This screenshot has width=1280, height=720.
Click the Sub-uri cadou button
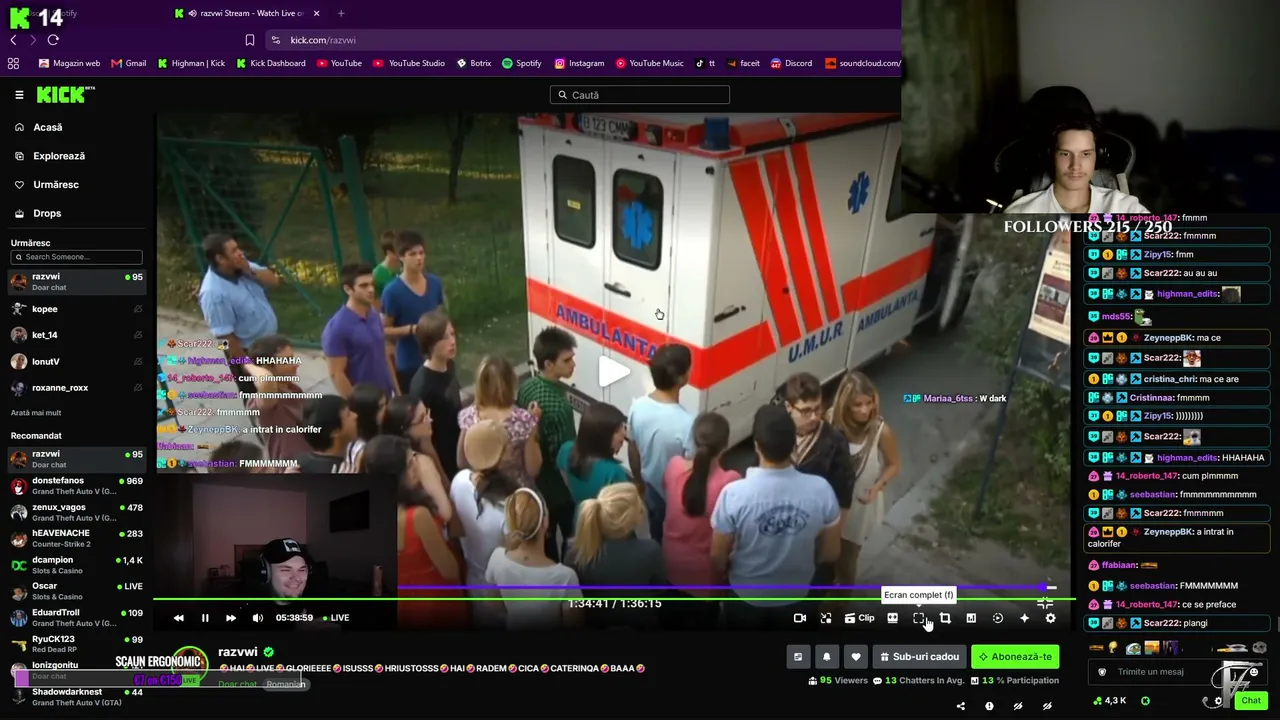click(919, 657)
